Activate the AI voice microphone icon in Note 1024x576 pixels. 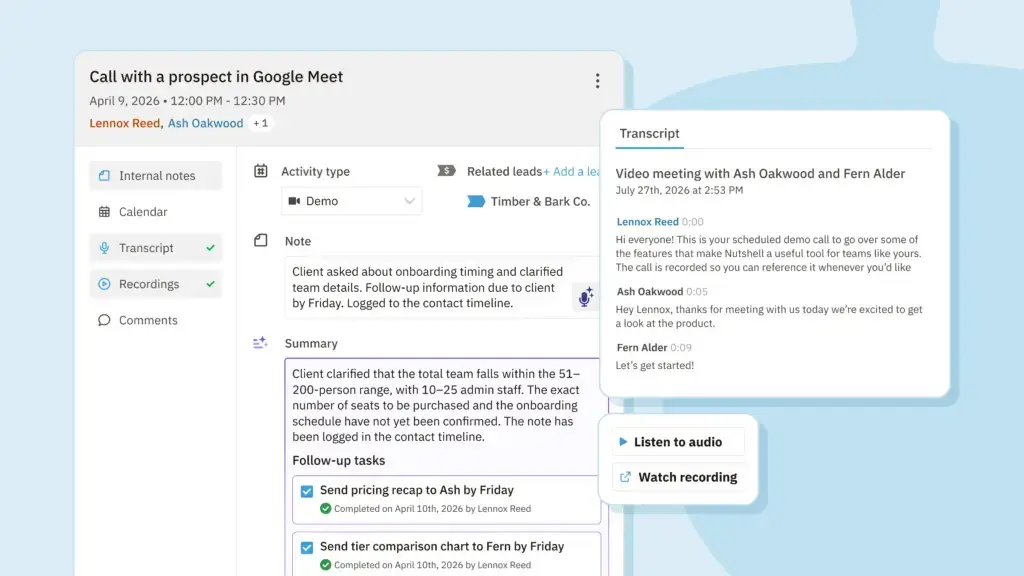[585, 296]
